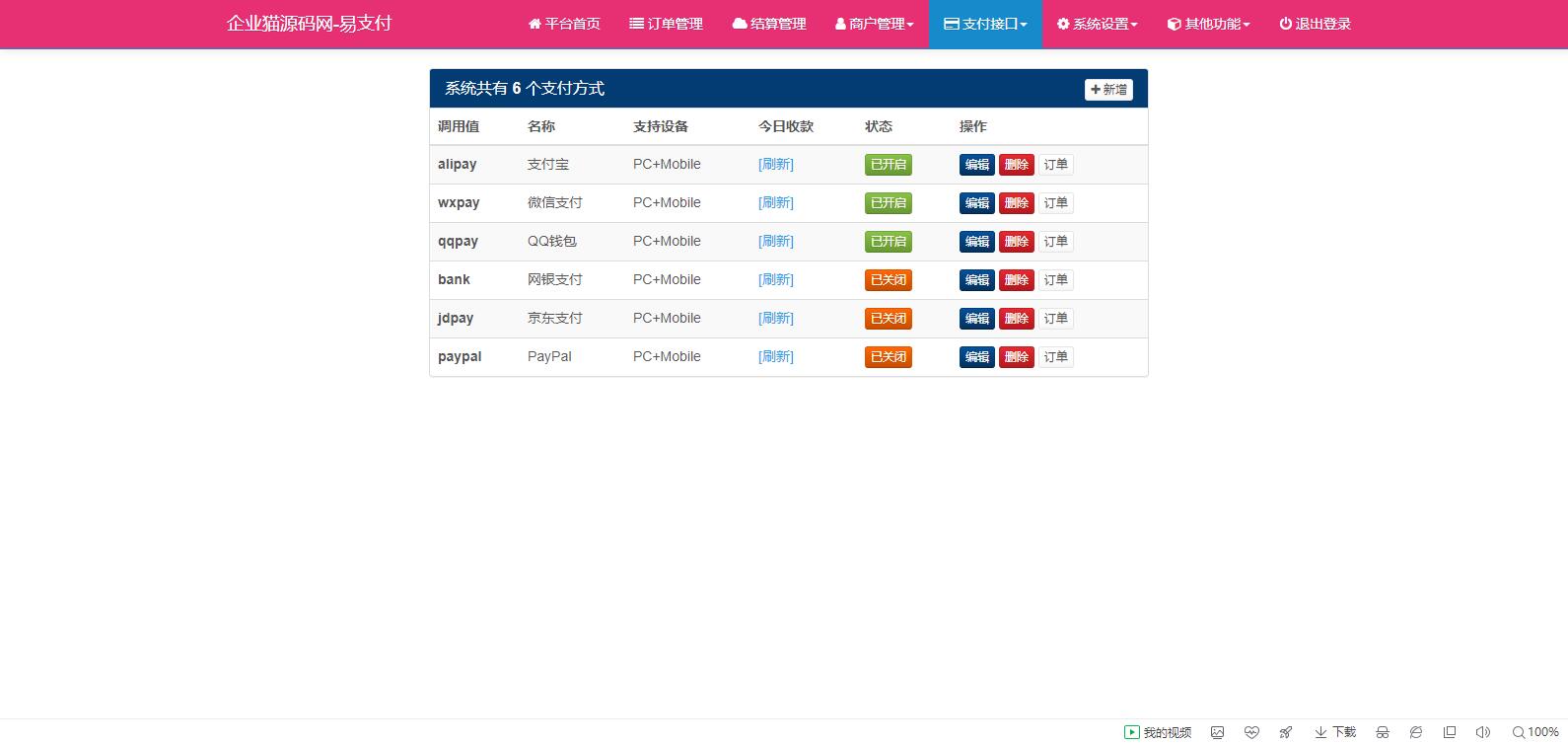Image resolution: width=1568 pixels, height=744 pixels.
Task: Toggle the 已开启 status for alipay
Action: [888, 165]
